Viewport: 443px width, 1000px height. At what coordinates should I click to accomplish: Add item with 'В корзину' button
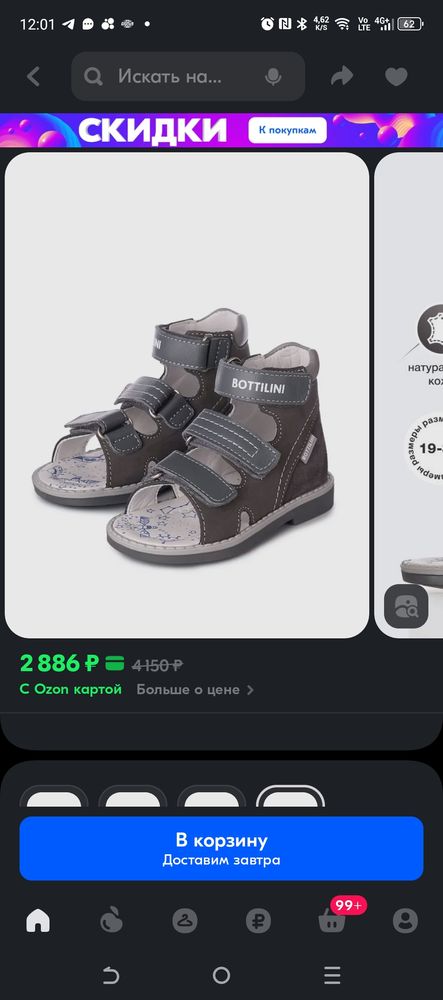221,848
